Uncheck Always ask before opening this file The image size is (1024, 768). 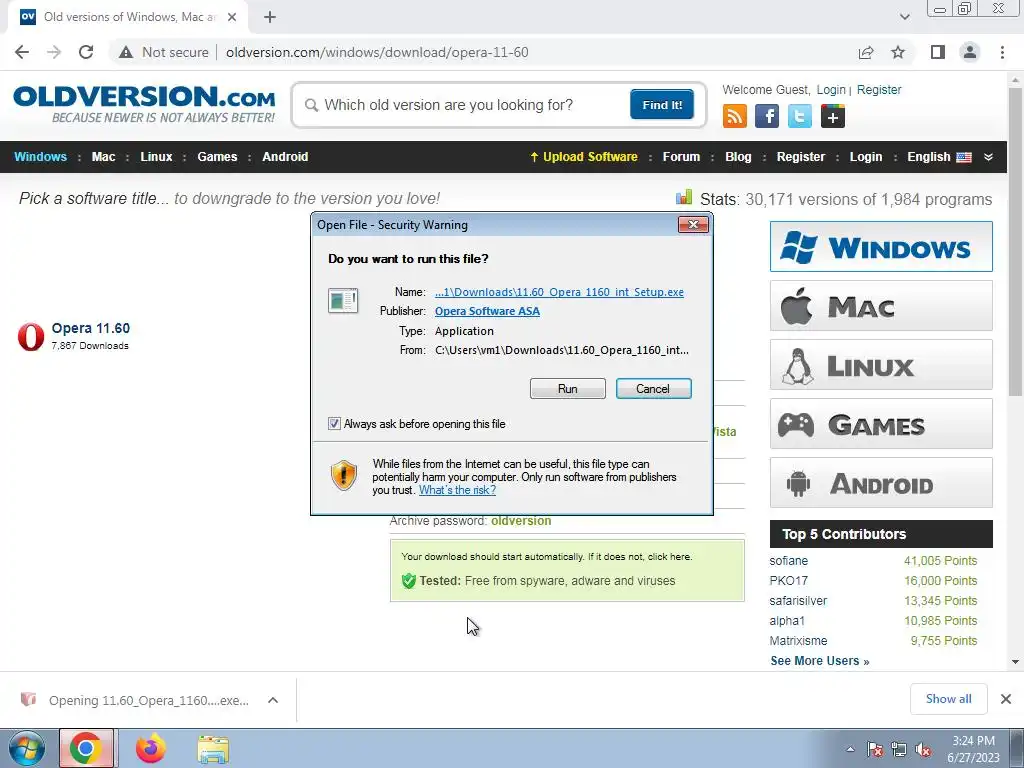tap(334, 424)
